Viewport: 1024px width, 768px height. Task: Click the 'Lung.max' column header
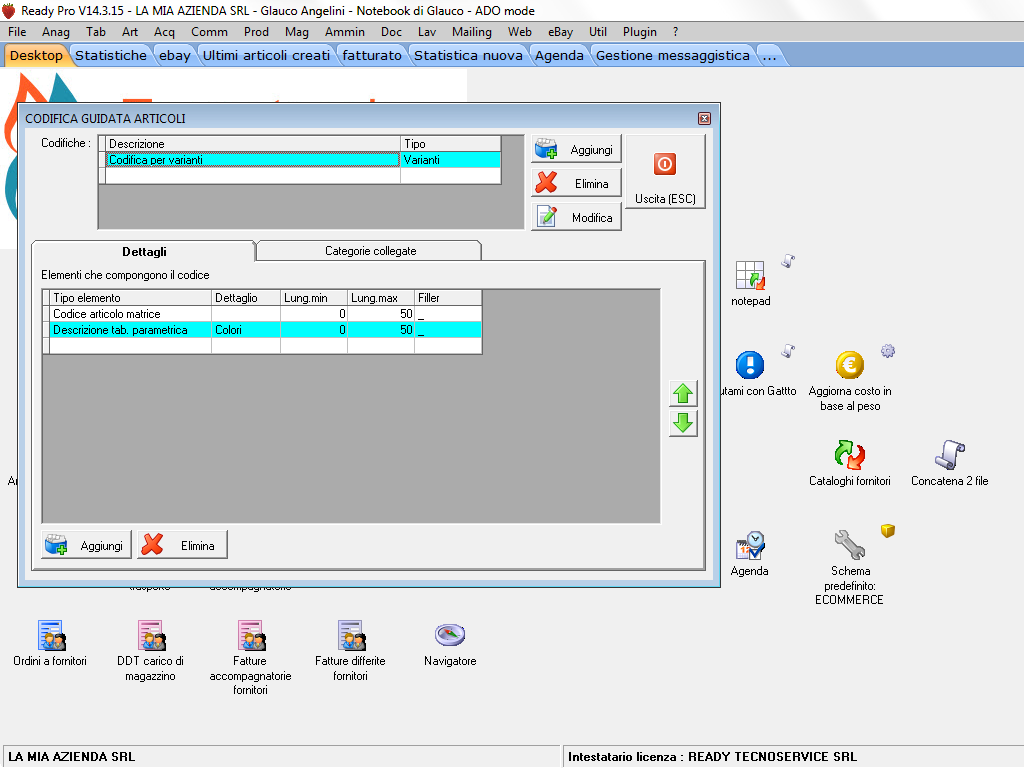[x=381, y=298]
